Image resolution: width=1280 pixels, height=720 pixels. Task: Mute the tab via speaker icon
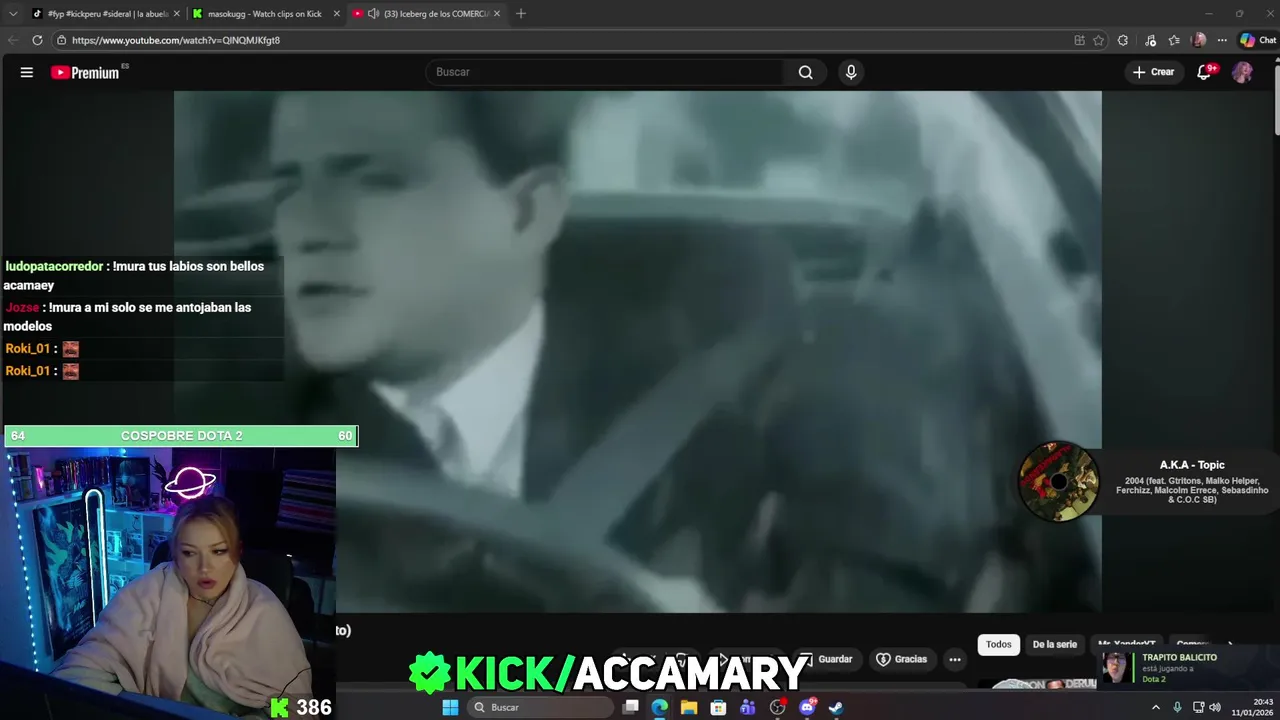click(373, 14)
